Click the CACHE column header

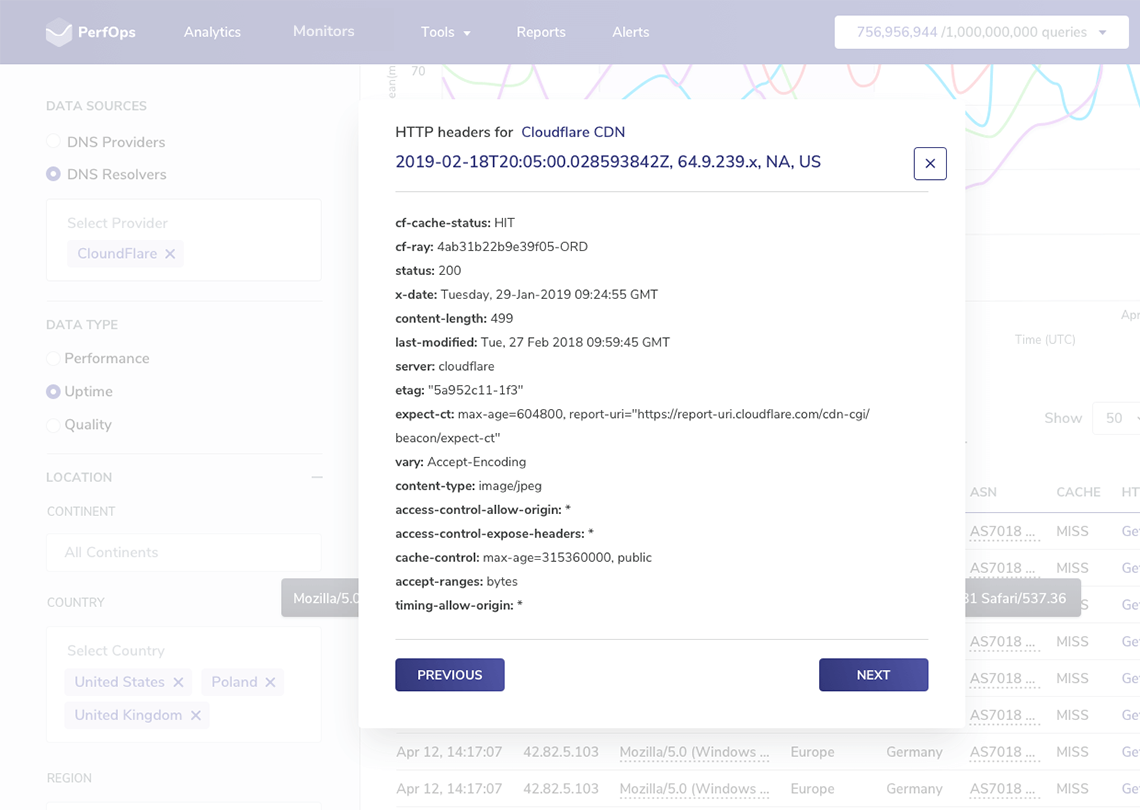coord(1078,492)
